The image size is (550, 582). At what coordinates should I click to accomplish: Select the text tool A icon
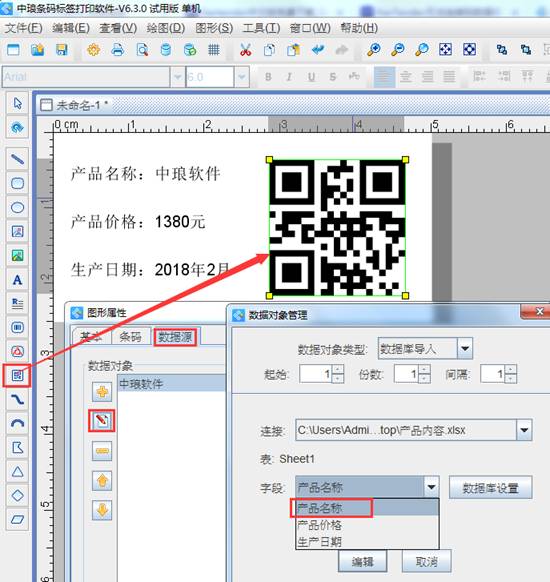click(x=17, y=279)
